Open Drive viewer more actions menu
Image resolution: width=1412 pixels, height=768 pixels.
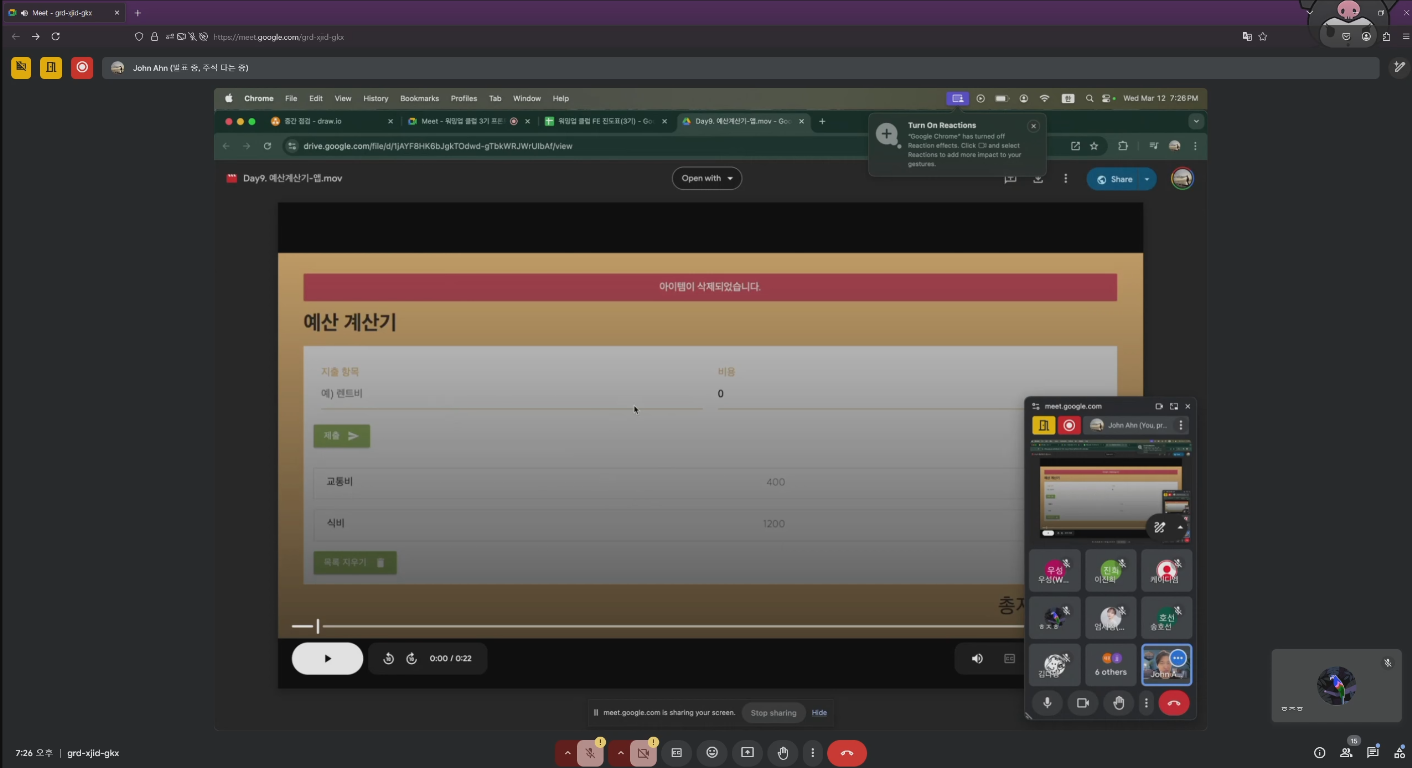pos(1066,179)
